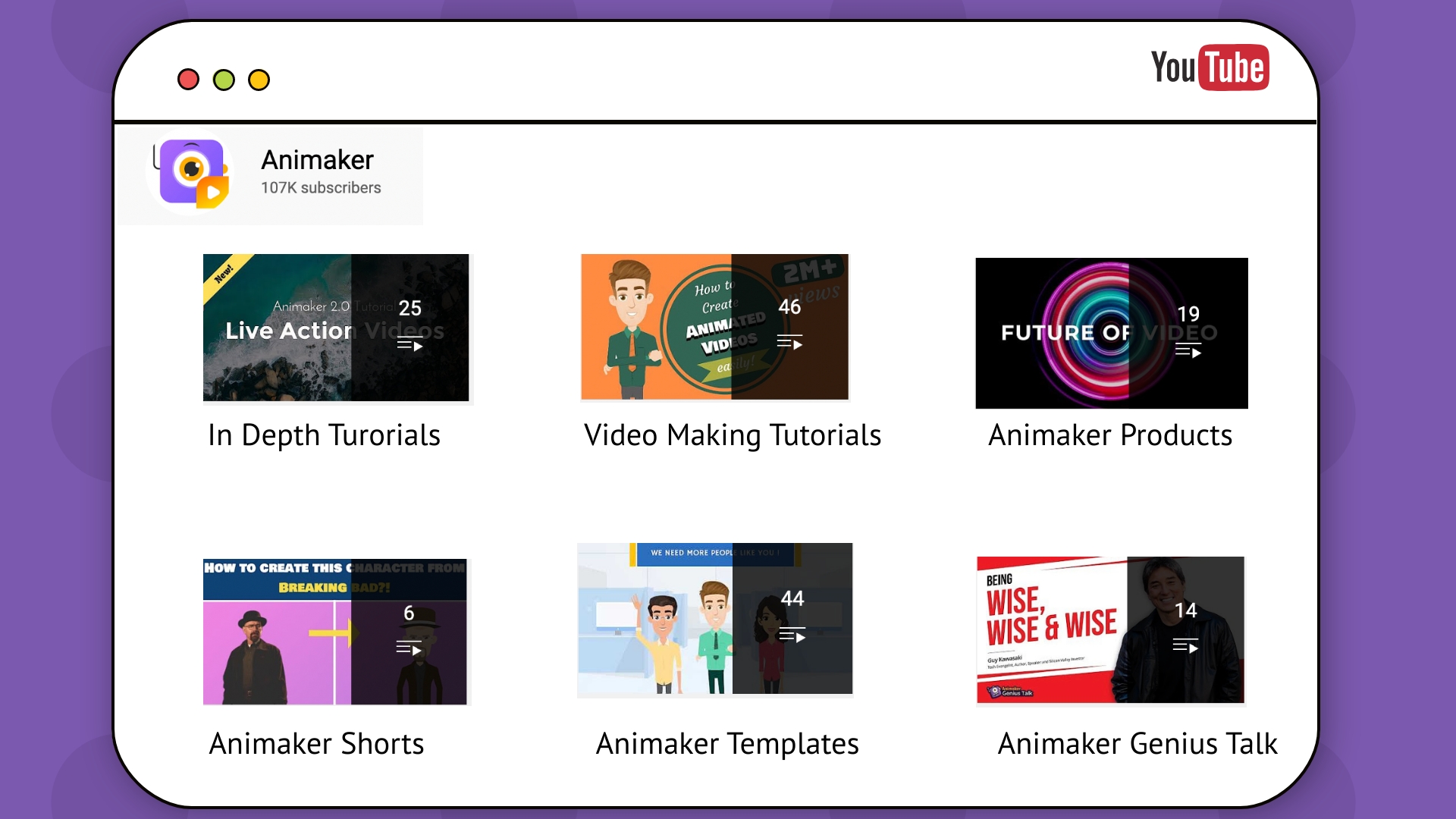Open the Animaker Genius Talk playlist title
This screenshot has width=1456, height=819.
point(1137,744)
